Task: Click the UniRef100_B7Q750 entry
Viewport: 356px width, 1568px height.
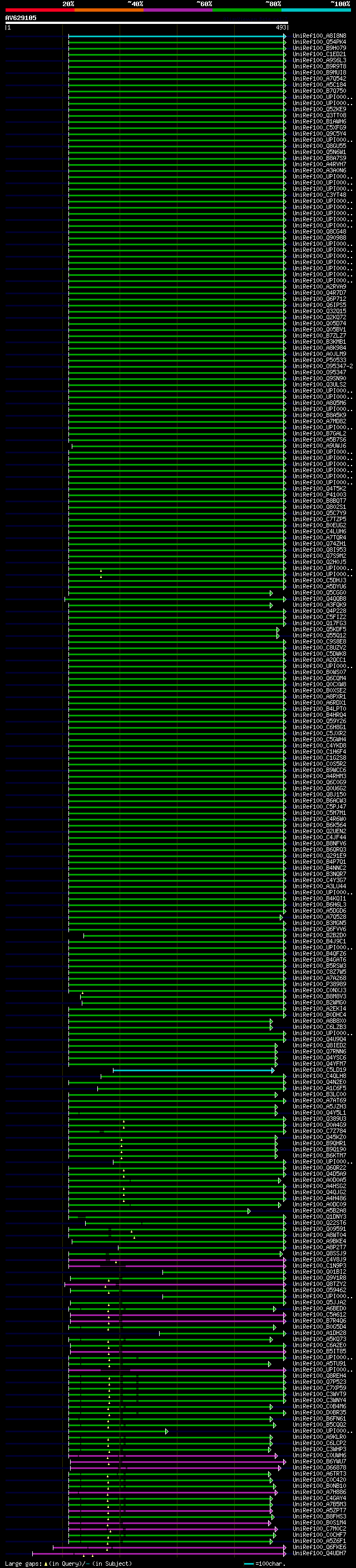Action: coord(319,91)
